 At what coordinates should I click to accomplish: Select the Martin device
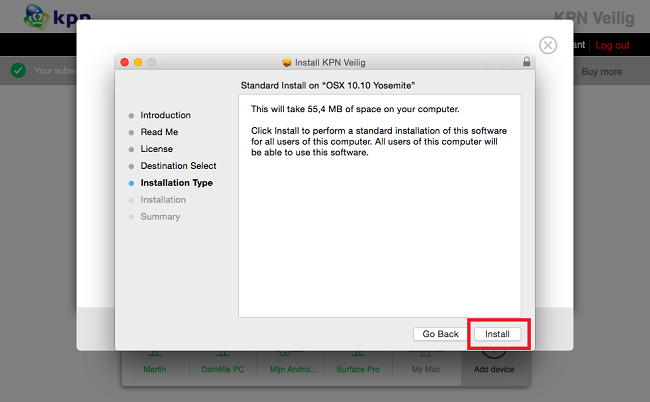[x=155, y=367]
